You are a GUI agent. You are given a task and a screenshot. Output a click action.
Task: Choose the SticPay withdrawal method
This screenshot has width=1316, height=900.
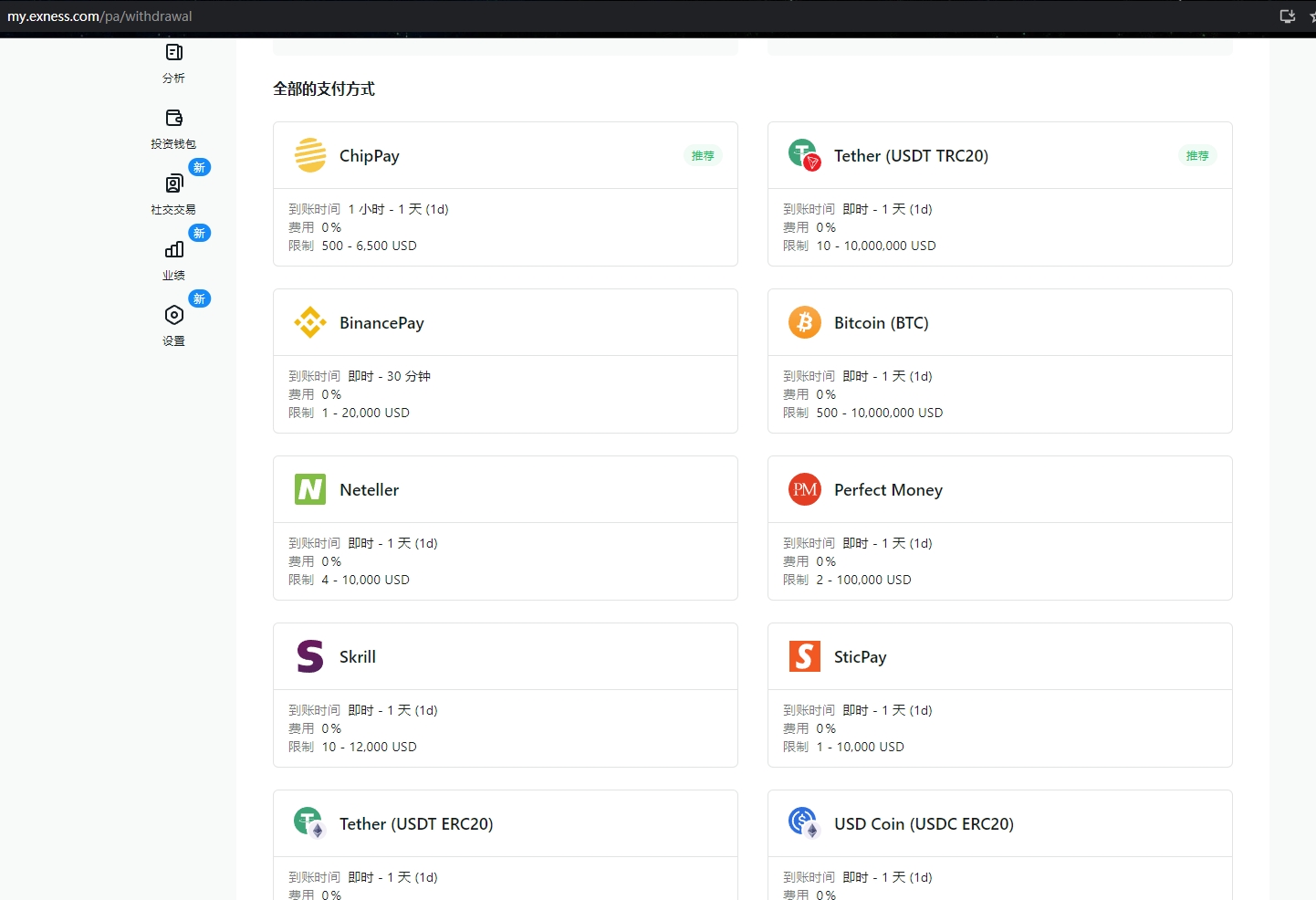point(1000,696)
